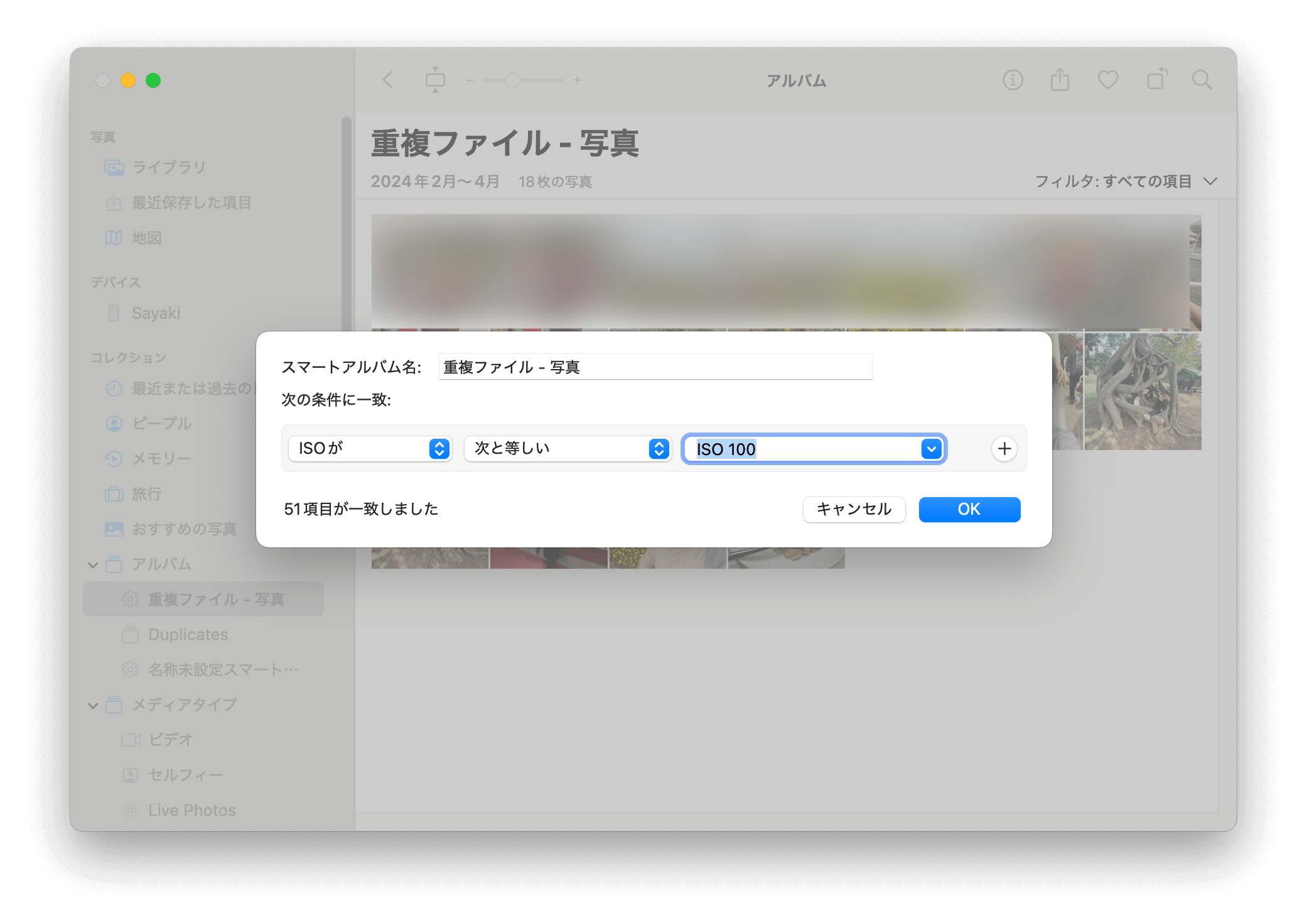
Task: Select 名称未設定スマート album in sidebar
Action: click(203, 670)
